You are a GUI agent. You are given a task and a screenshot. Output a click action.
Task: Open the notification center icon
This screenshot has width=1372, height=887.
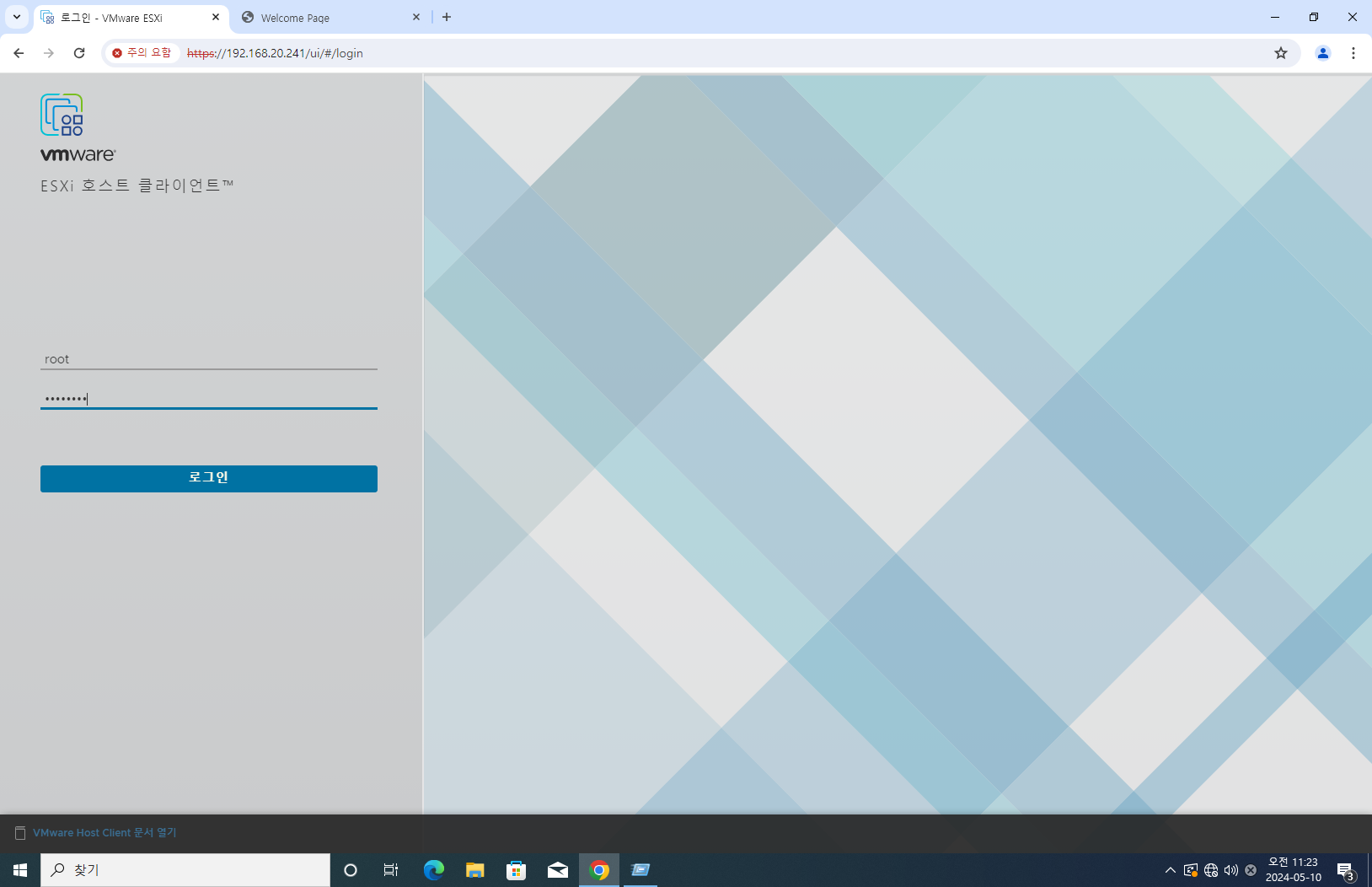(1346, 870)
